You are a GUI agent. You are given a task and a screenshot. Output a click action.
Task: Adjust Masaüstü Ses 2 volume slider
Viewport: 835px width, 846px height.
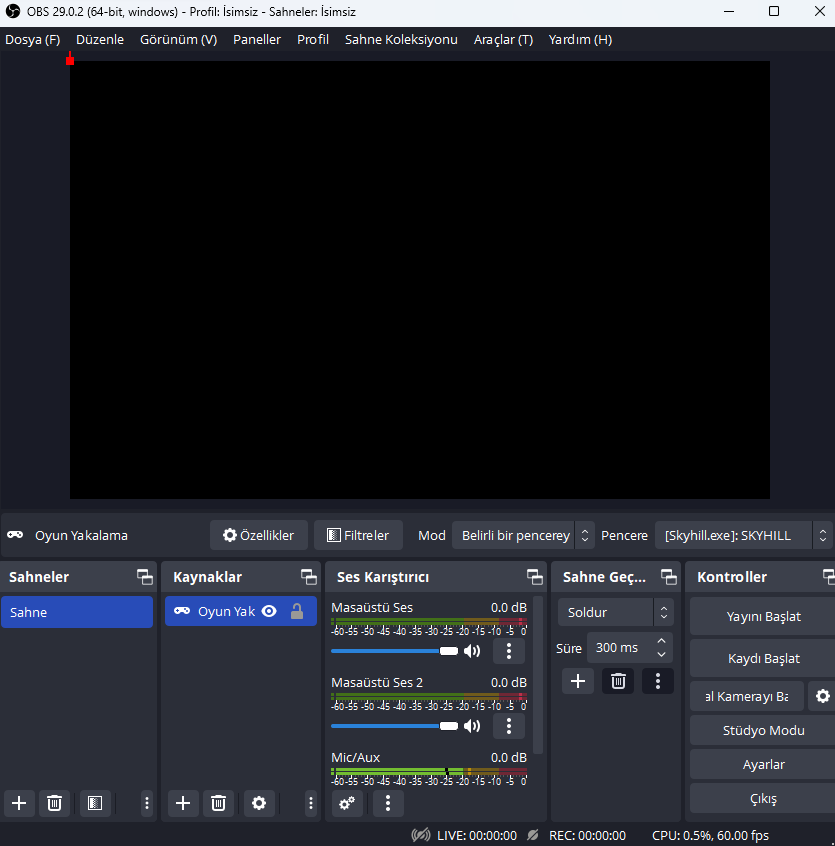pos(394,726)
